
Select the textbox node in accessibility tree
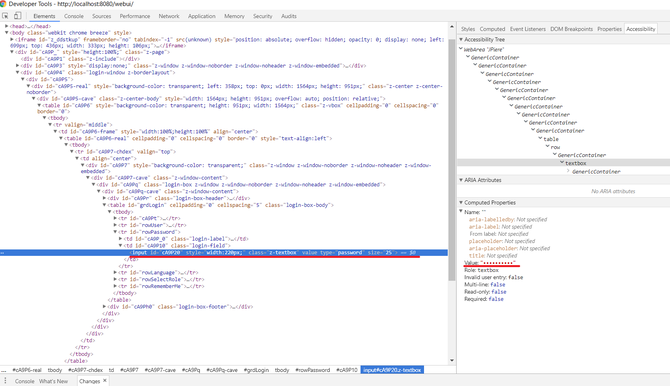tap(576, 163)
